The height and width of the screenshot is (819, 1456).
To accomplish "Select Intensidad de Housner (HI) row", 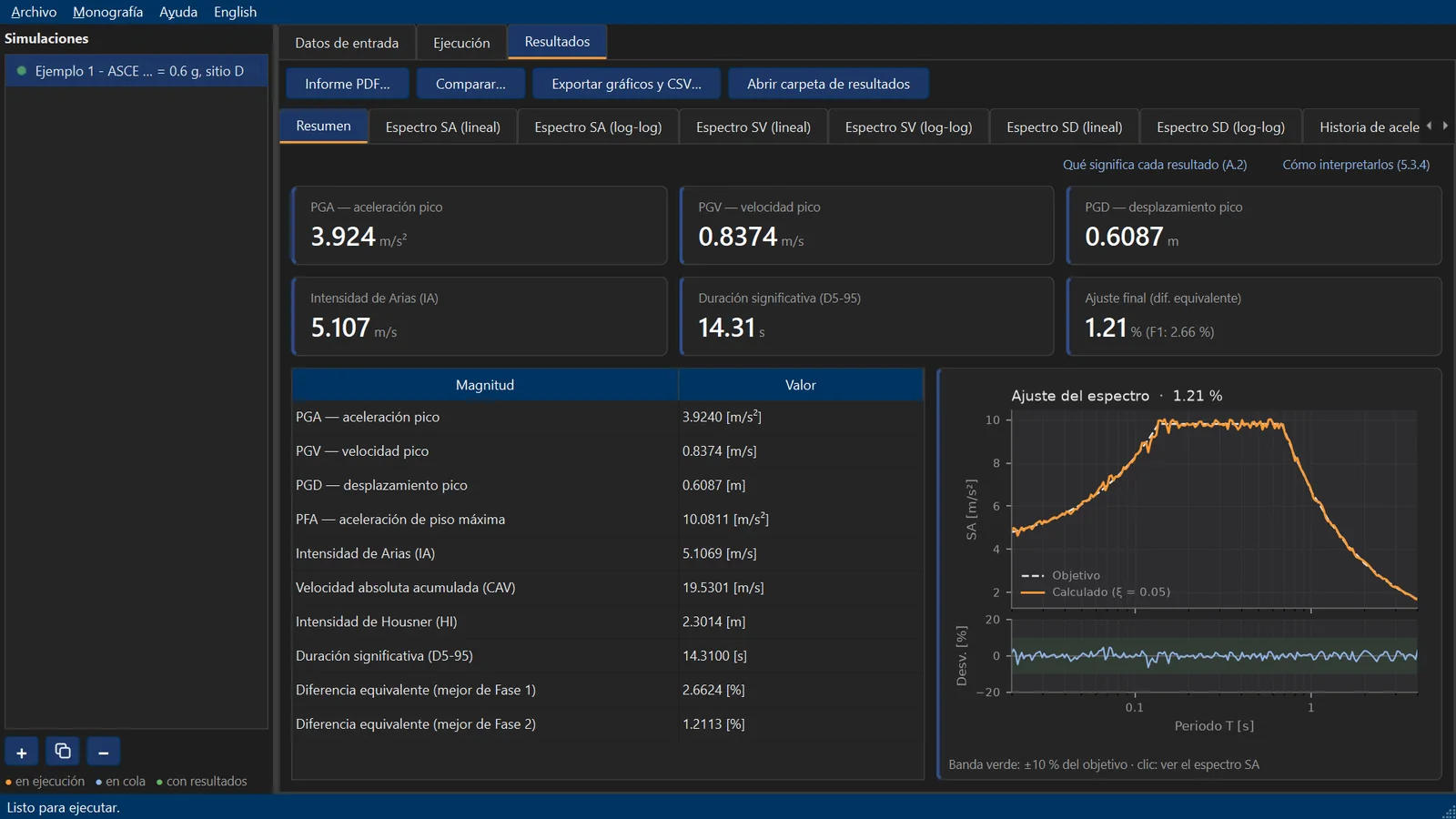I will pos(607,622).
